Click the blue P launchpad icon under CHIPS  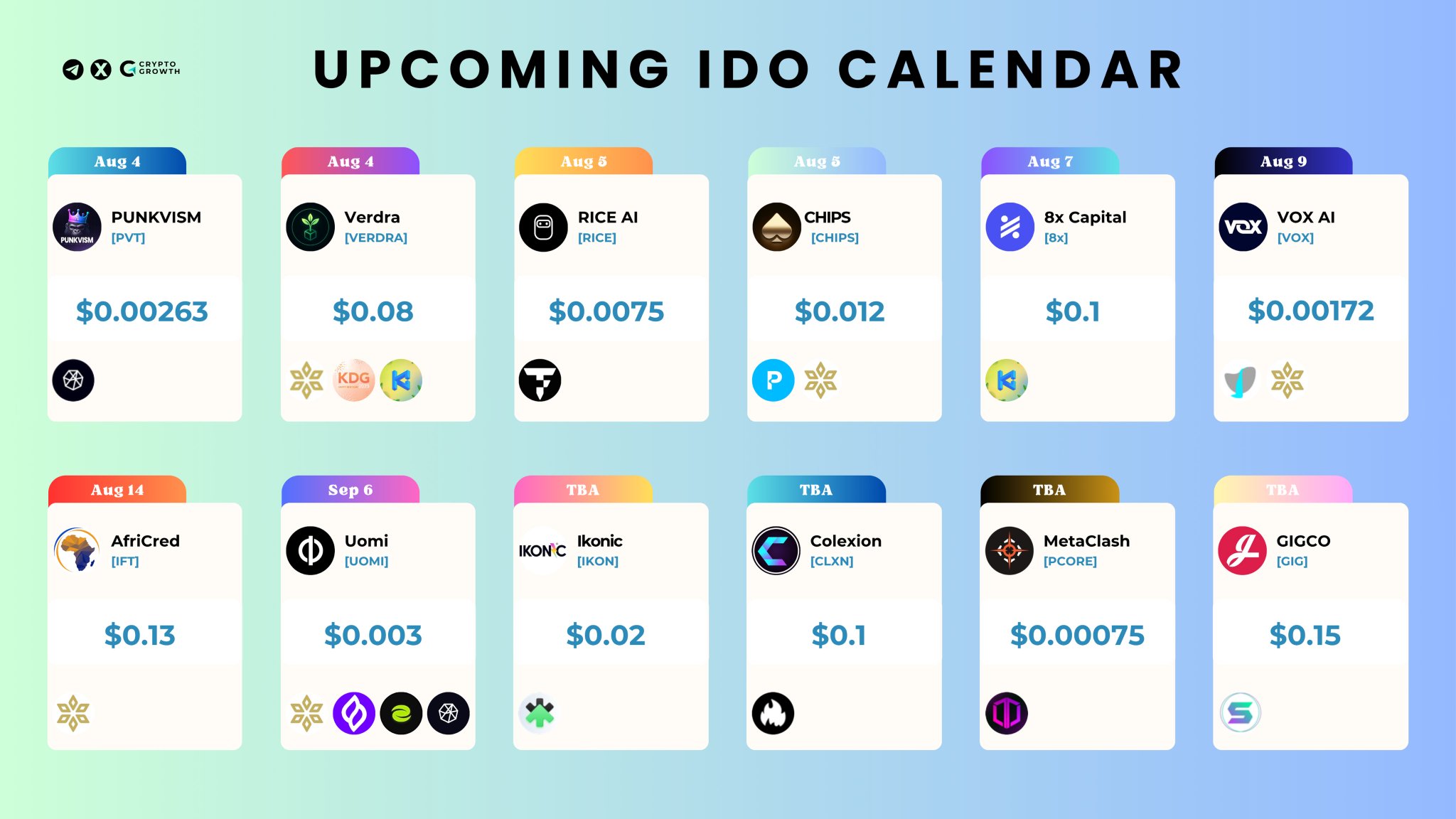(773, 380)
